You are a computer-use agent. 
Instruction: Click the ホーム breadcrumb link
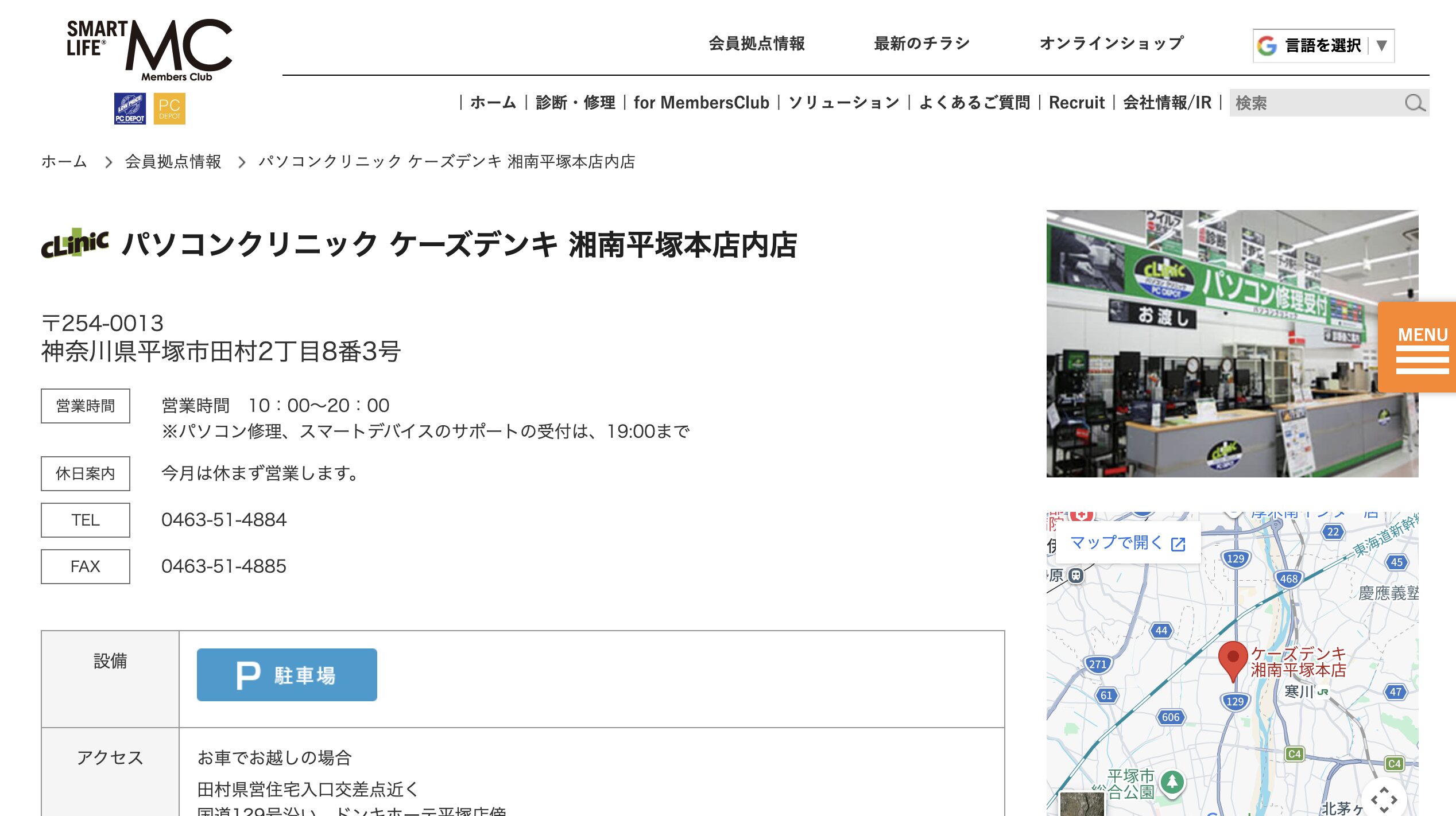tap(64, 162)
